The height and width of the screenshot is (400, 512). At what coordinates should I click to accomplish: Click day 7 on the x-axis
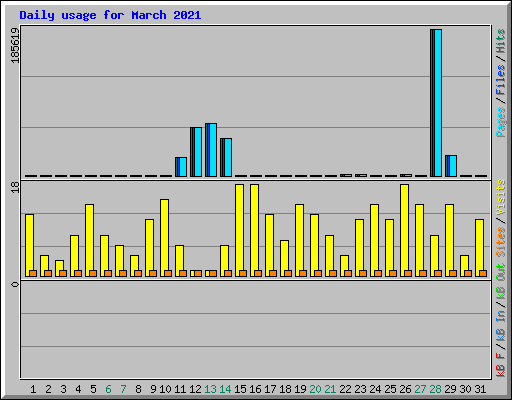[x=123, y=389]
